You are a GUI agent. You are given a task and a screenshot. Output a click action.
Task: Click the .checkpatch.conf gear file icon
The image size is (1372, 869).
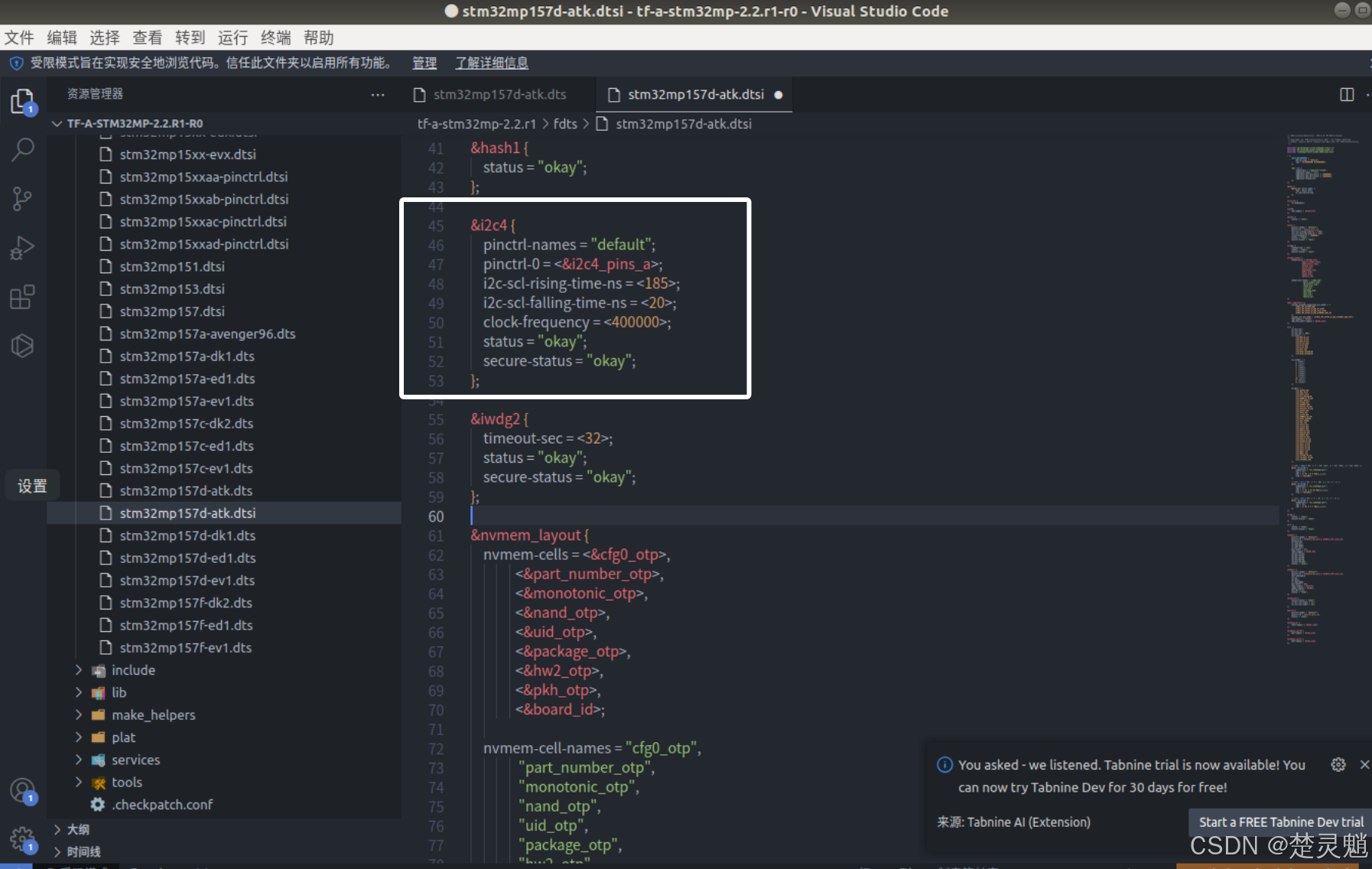(98, 804)
